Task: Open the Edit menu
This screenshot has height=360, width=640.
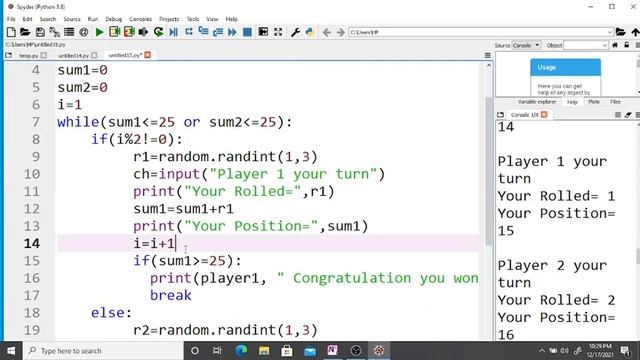Action: 27,19
